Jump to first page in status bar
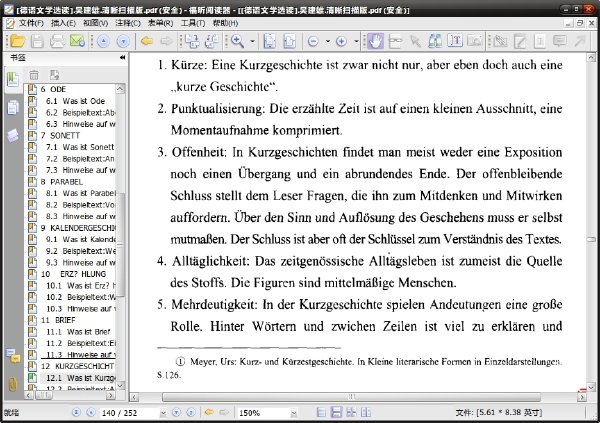This screenshot has width=600, height=423. point(77,412)
